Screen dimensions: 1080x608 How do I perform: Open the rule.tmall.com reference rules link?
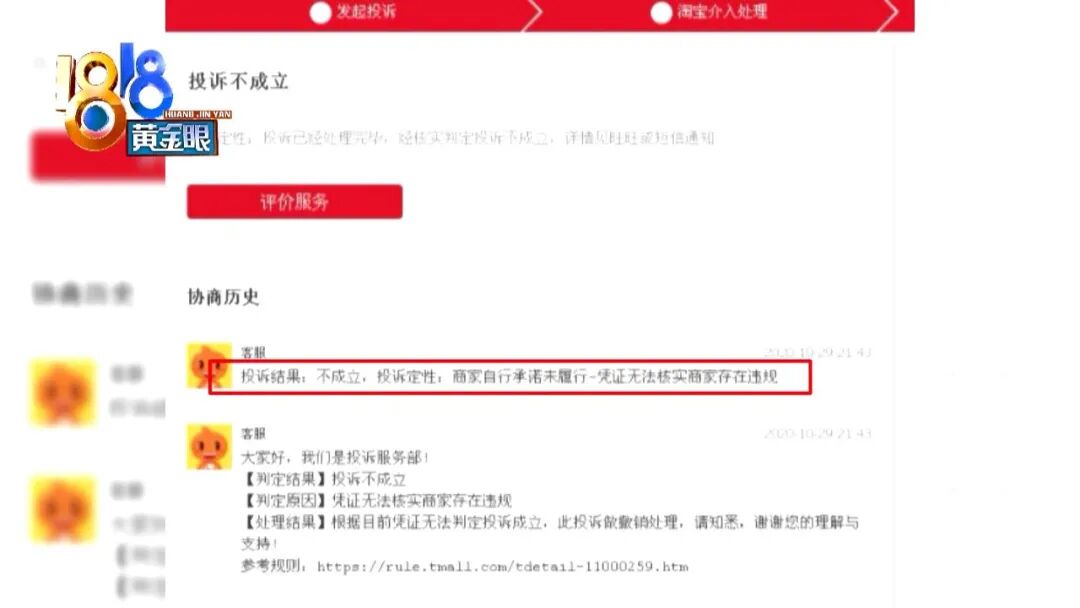coord(502,567)
